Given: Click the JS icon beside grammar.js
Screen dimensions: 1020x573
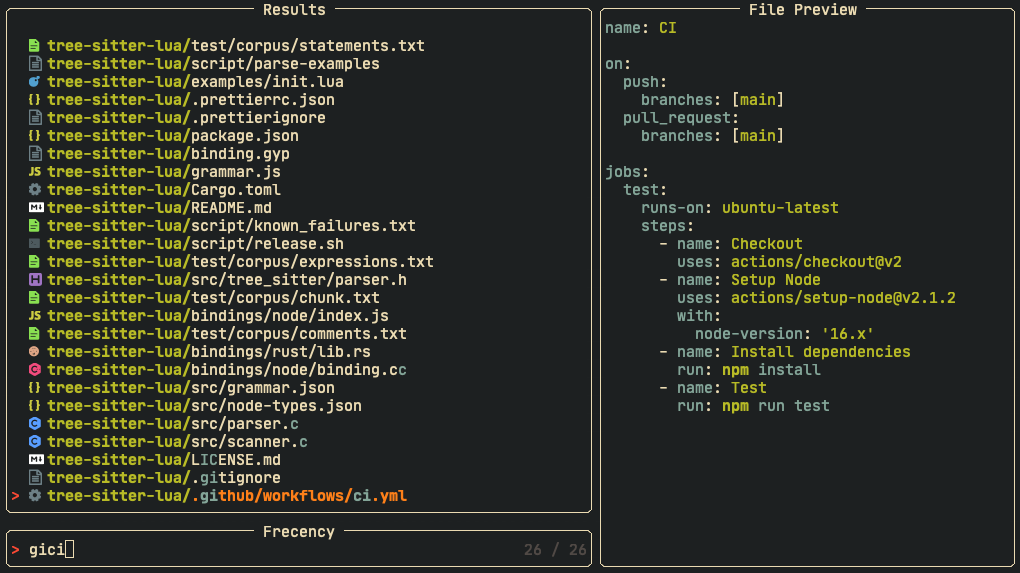Looking at the screenshot, I should 34,172.
